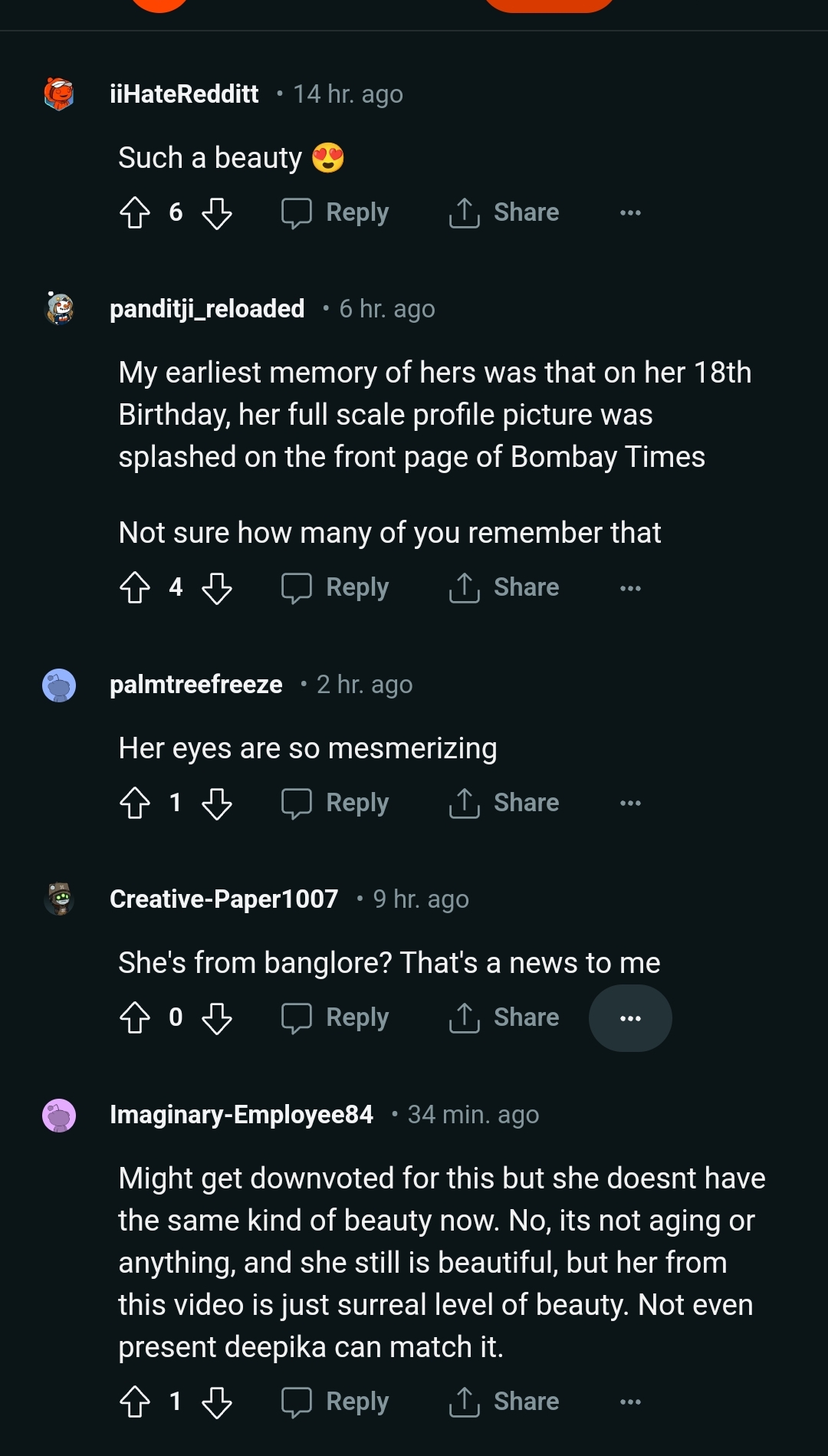This screenshot has height=1456, width=828.
Task: Upvote Creative-Paper1007's comment
Action: 135,1018
